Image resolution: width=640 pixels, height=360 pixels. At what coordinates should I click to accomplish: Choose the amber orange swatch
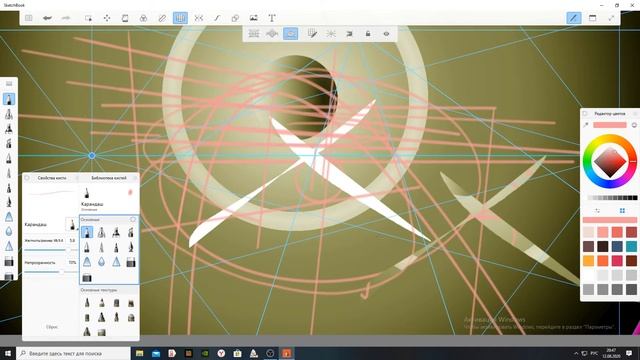tap(589, 261)
